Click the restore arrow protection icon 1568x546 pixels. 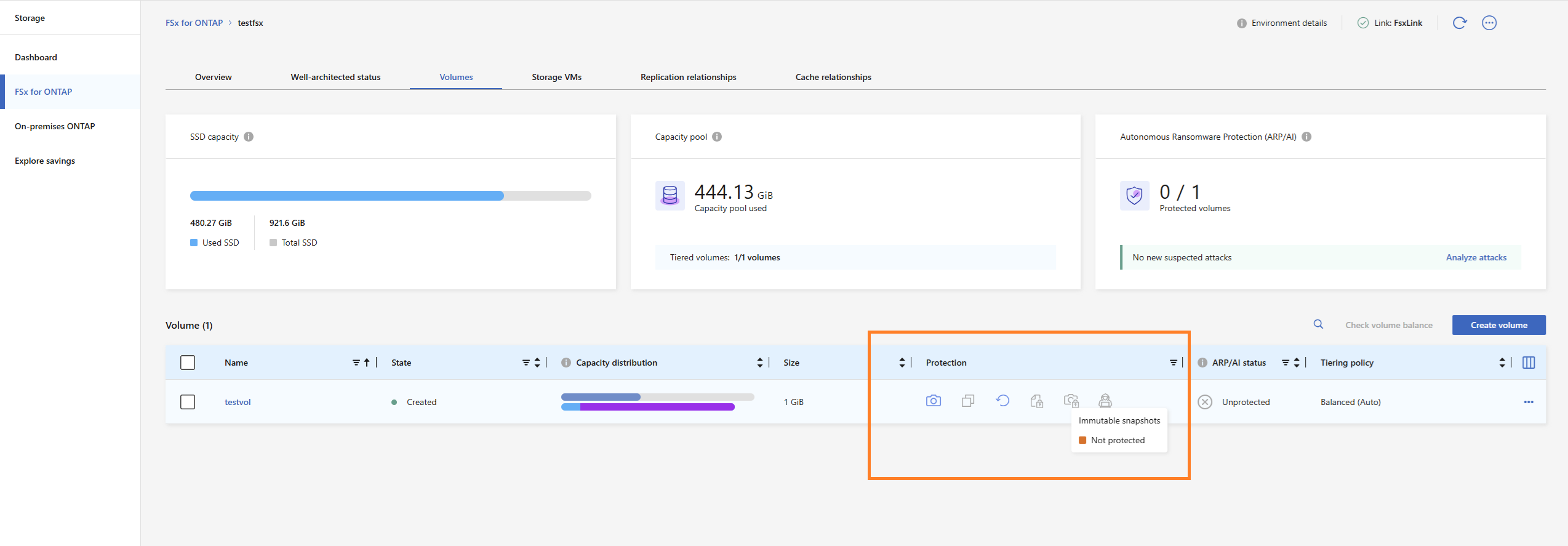coord(1002,401)
